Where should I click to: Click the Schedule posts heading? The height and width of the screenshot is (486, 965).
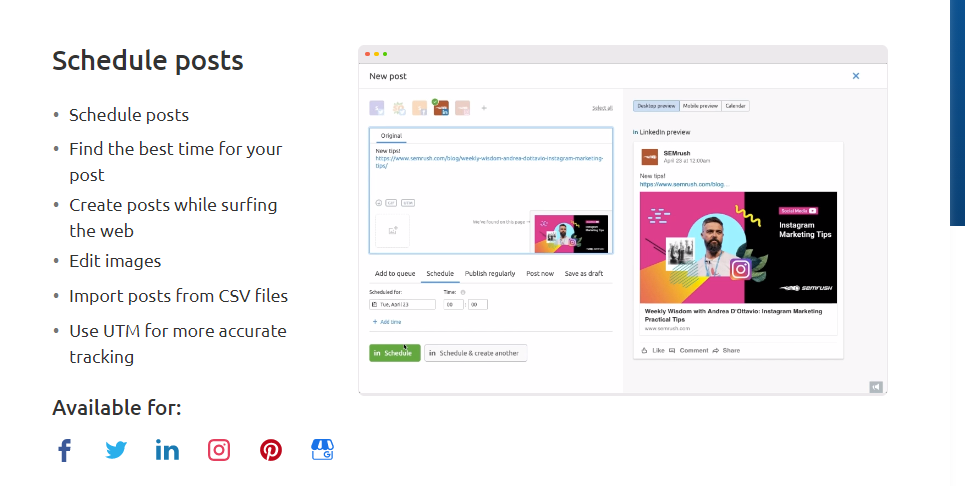point(148,60)
